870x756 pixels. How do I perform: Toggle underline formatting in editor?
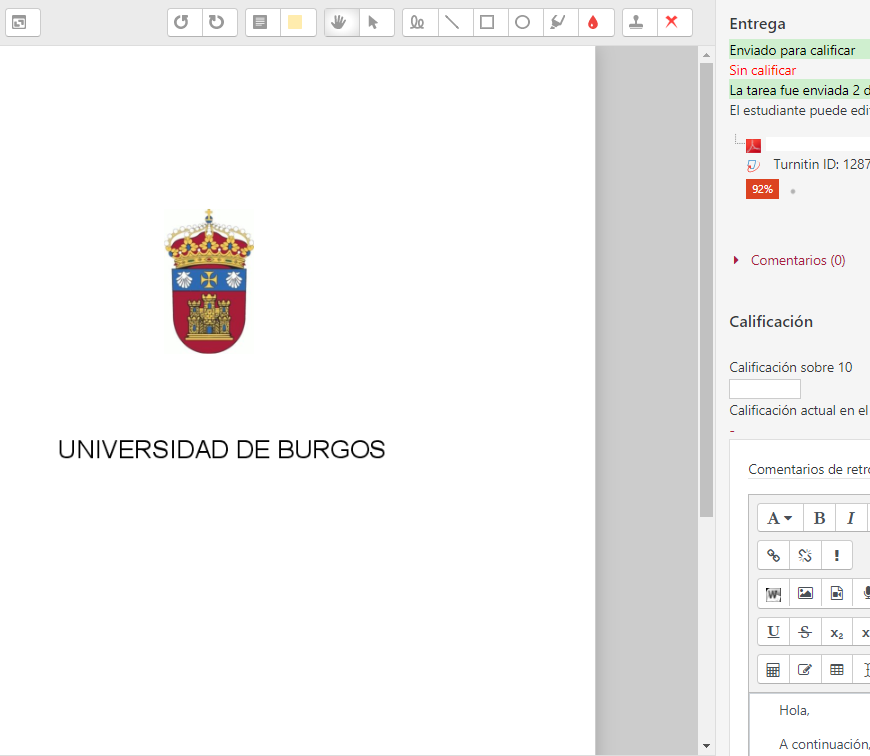[773, 632]
